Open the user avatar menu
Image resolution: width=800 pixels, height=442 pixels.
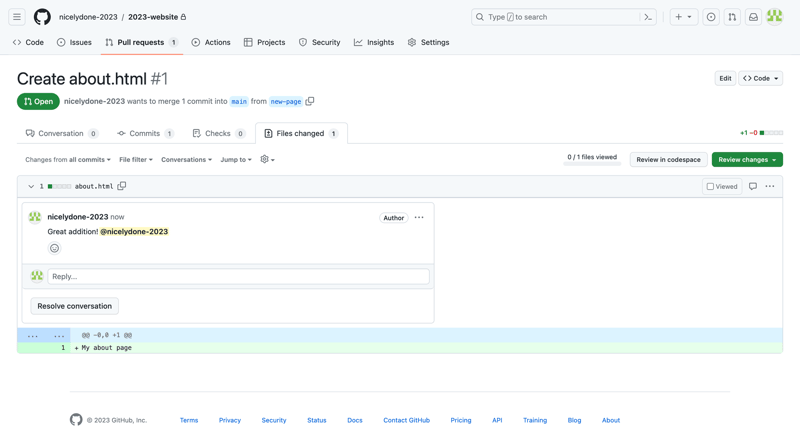[x=774, y=17]
